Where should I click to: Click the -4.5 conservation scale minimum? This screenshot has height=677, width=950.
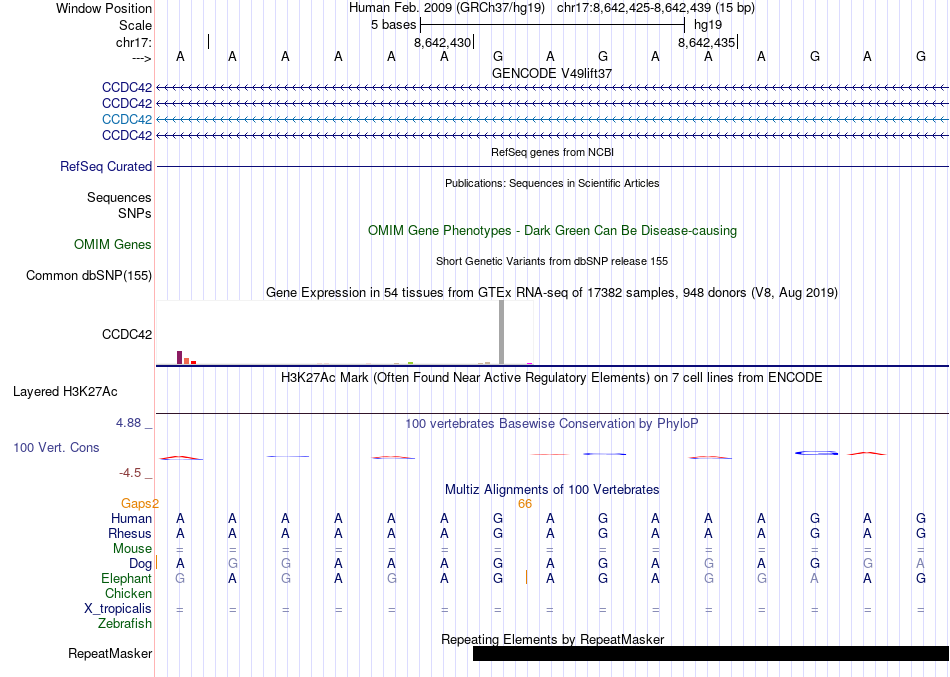point(130,473)
